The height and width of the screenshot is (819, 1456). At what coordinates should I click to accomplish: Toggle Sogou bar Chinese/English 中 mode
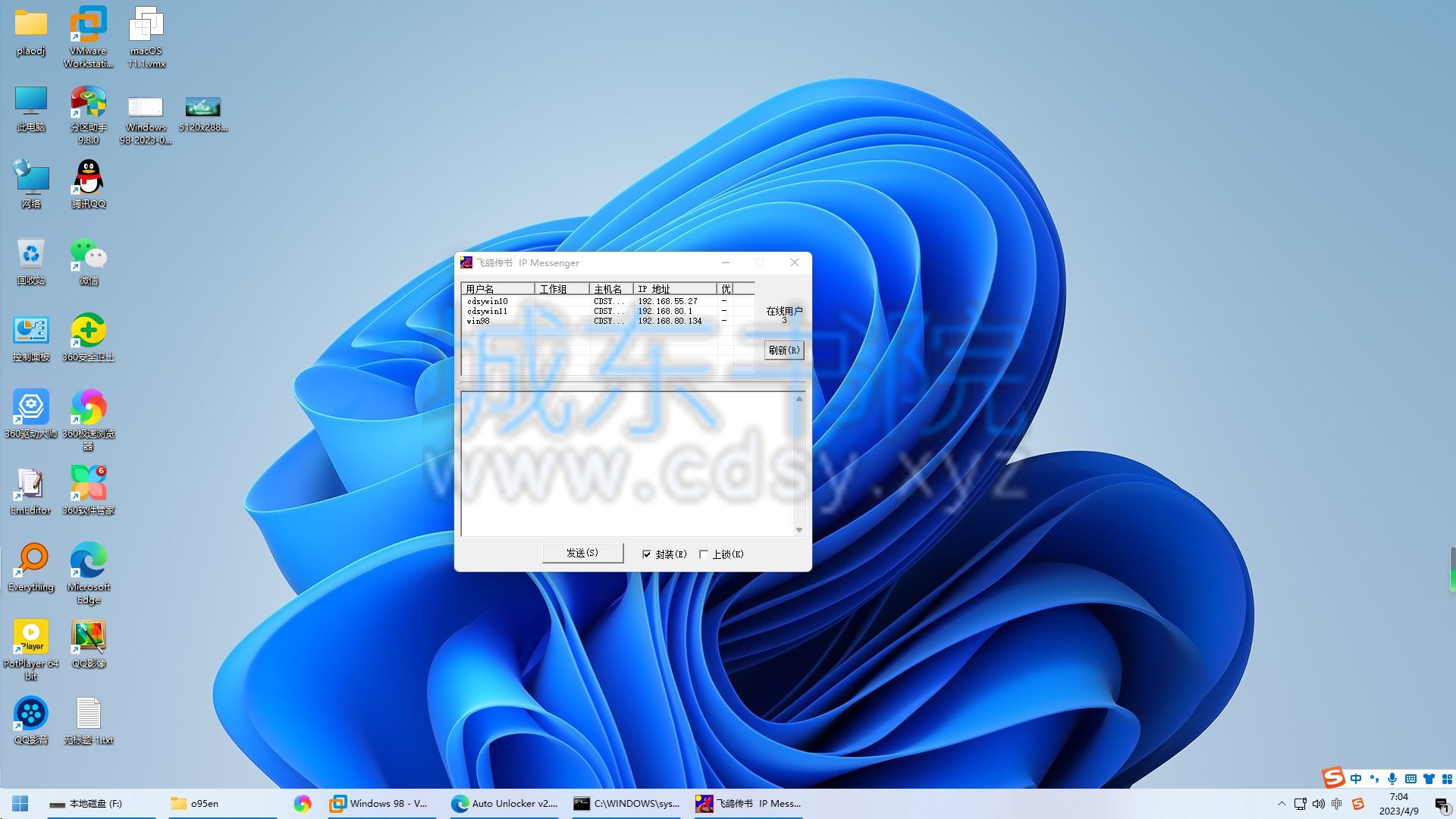pos(1356,779)
